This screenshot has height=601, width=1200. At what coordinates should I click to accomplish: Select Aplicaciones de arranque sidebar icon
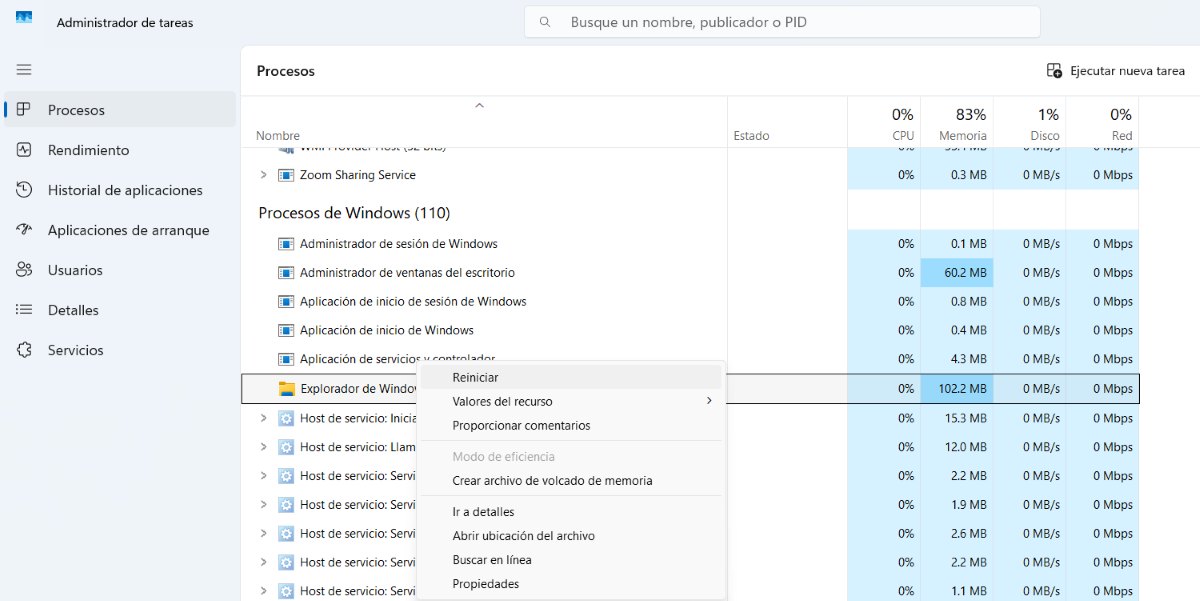point(25,230)
